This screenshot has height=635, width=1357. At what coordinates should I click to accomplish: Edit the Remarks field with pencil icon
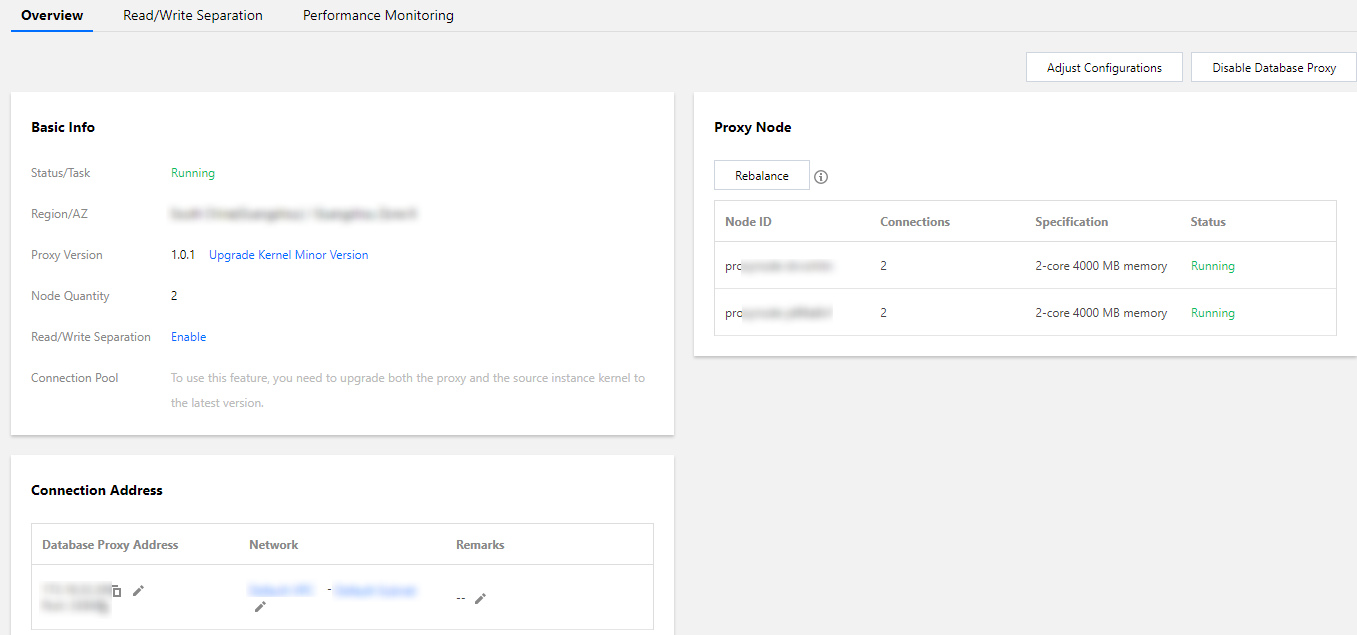[480, 598]
